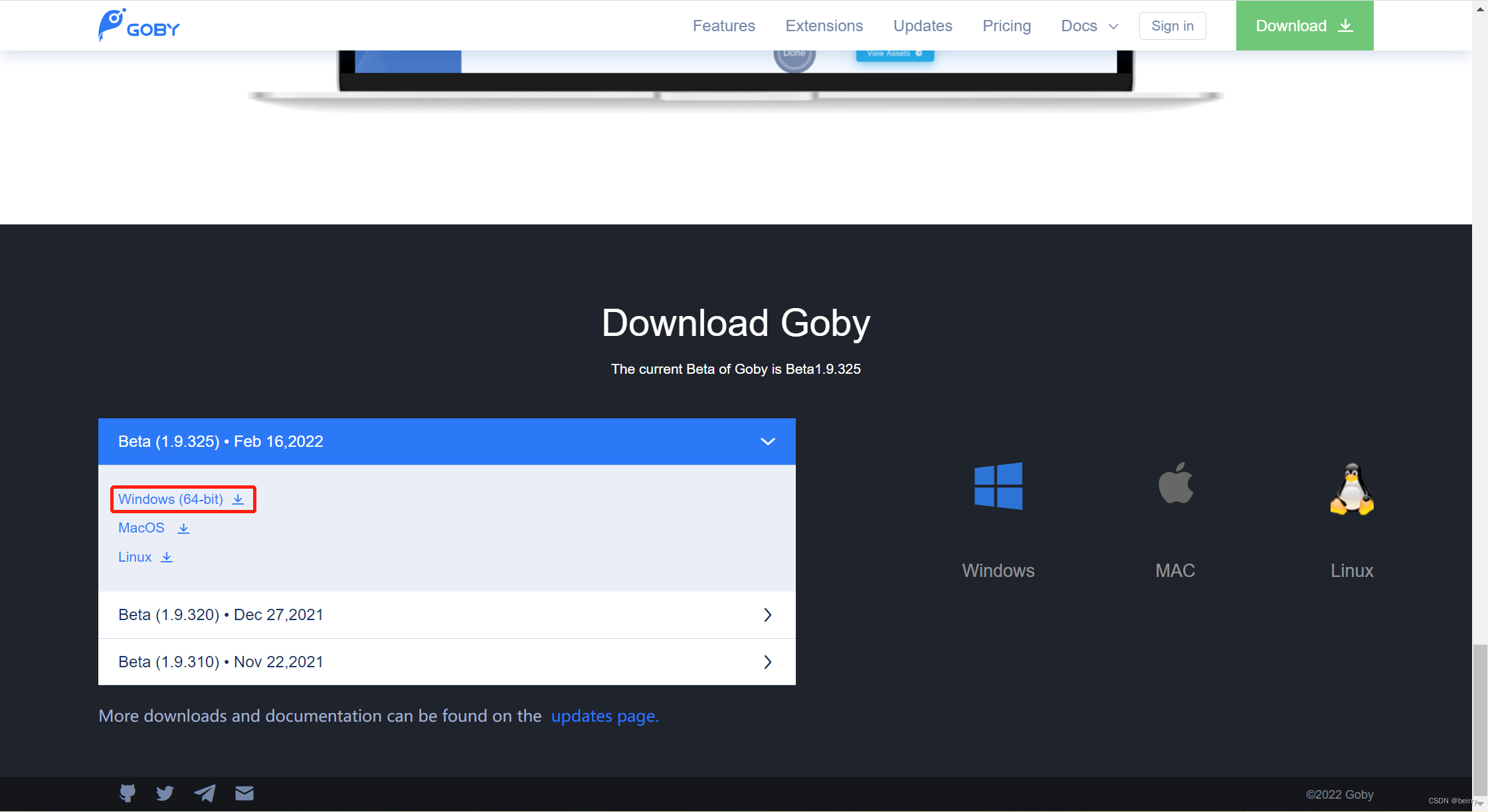This screenshot has width=1488, height=812.
Task: Click the Apple MAC logo icon
Action: 1175,483
